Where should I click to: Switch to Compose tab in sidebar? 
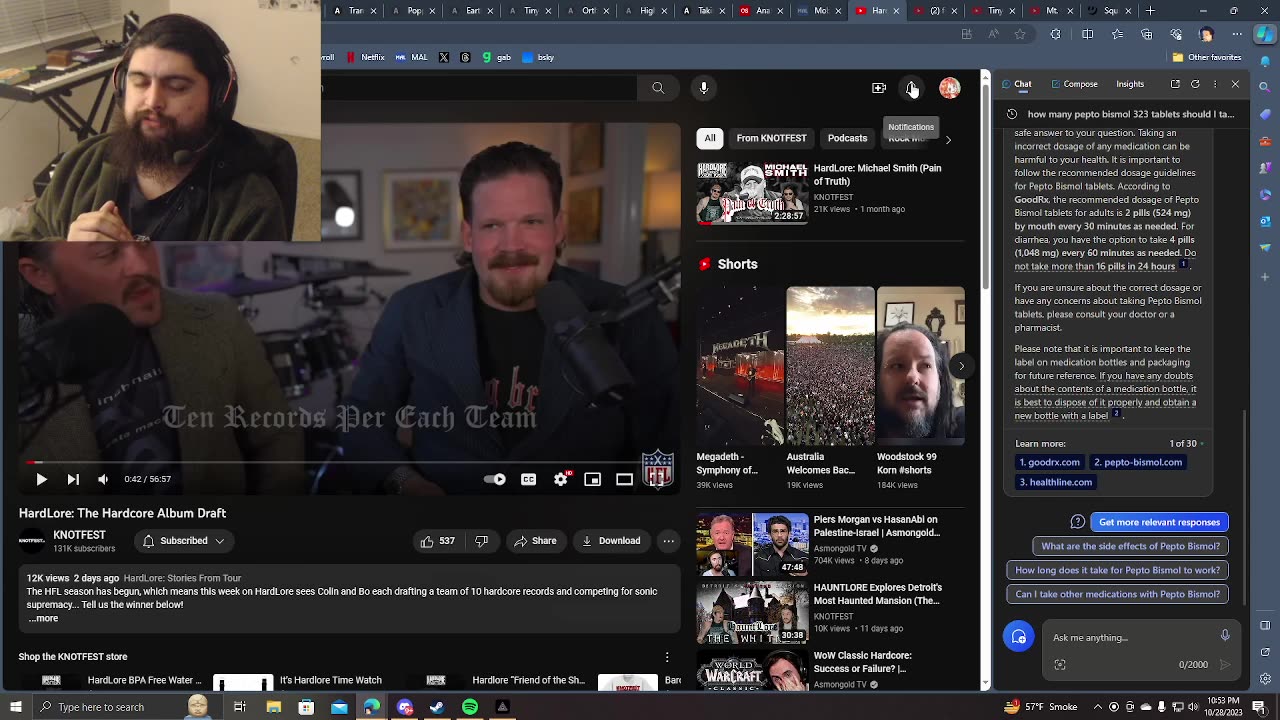pos(1073,84)
